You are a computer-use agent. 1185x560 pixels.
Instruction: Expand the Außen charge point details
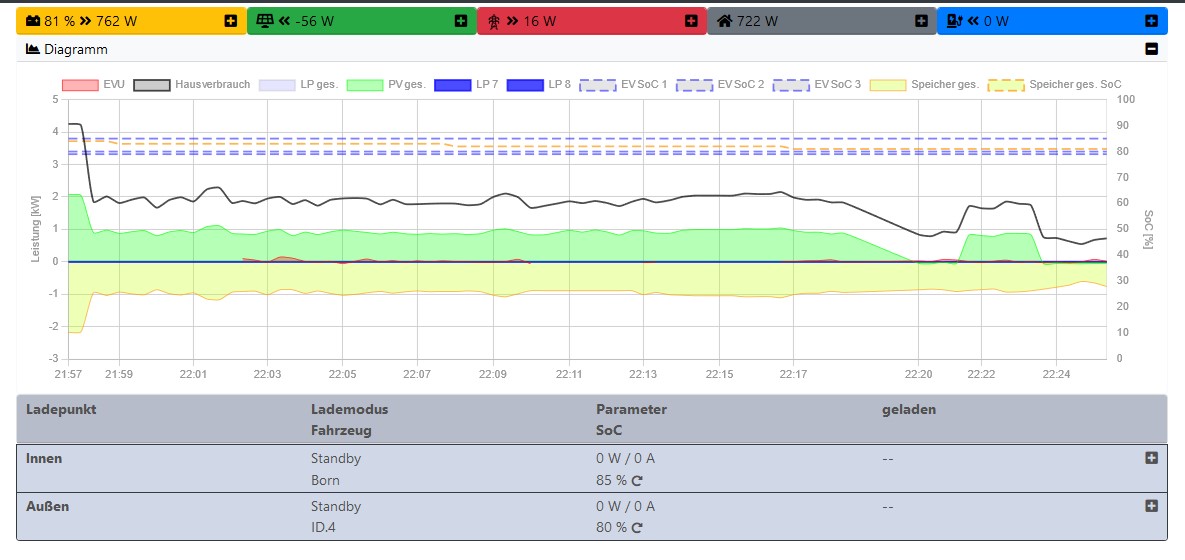point(1151,506)
